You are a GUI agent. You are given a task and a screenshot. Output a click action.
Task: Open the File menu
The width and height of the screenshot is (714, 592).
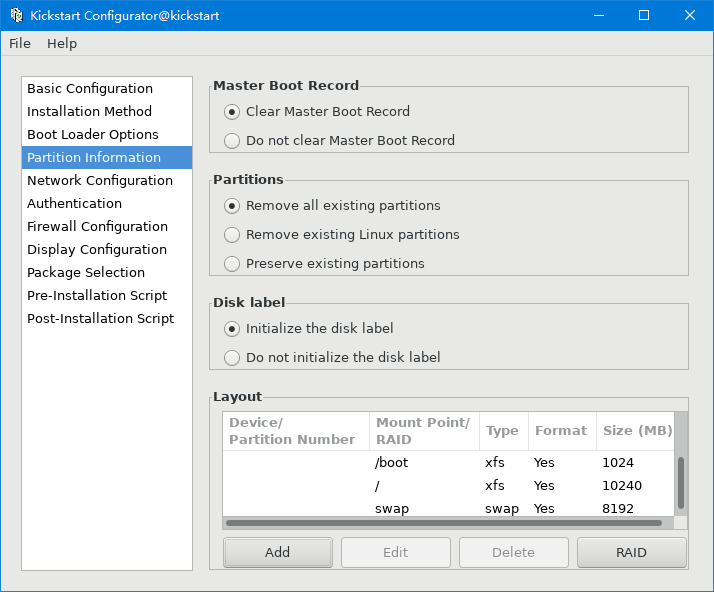tap(20, 43)
